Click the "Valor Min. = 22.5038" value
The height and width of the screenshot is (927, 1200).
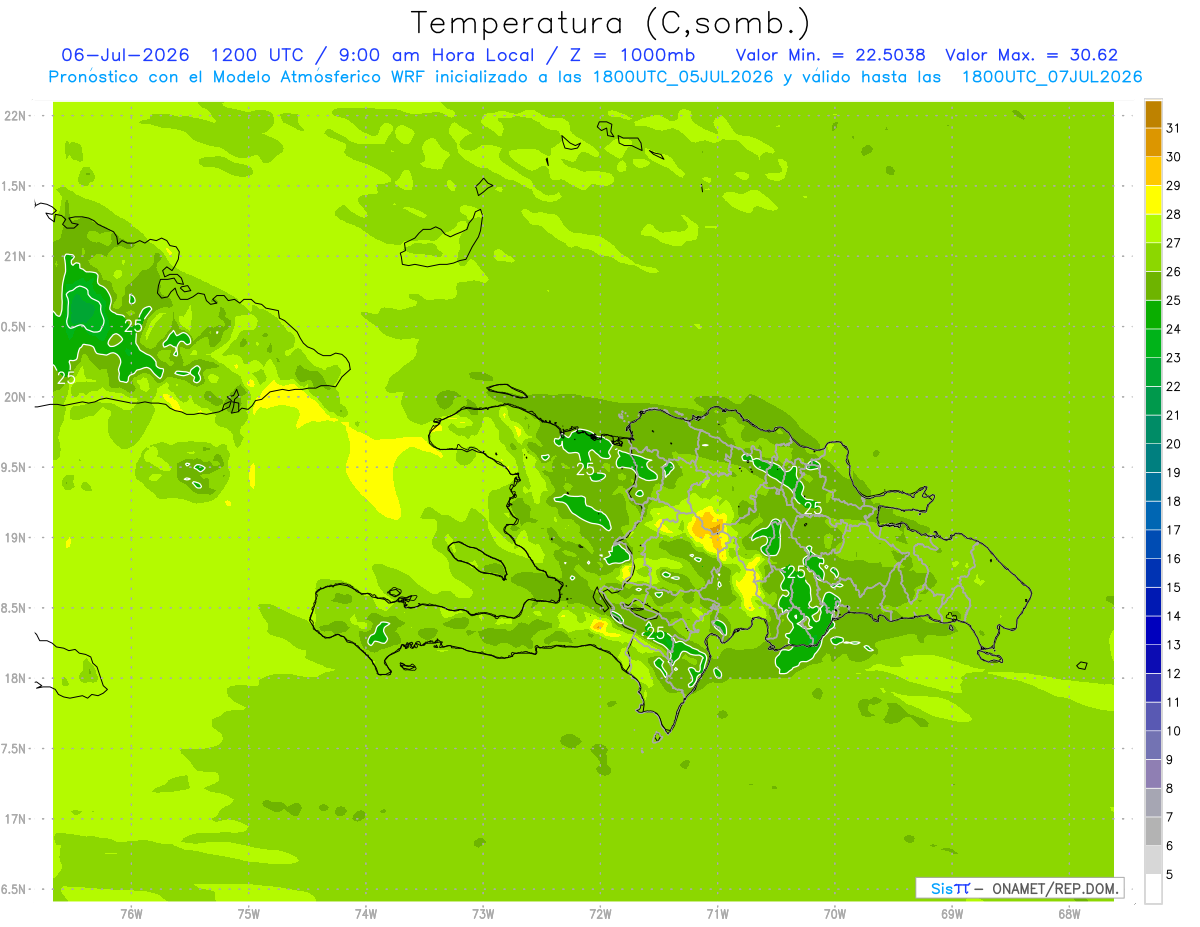(830, 55)
